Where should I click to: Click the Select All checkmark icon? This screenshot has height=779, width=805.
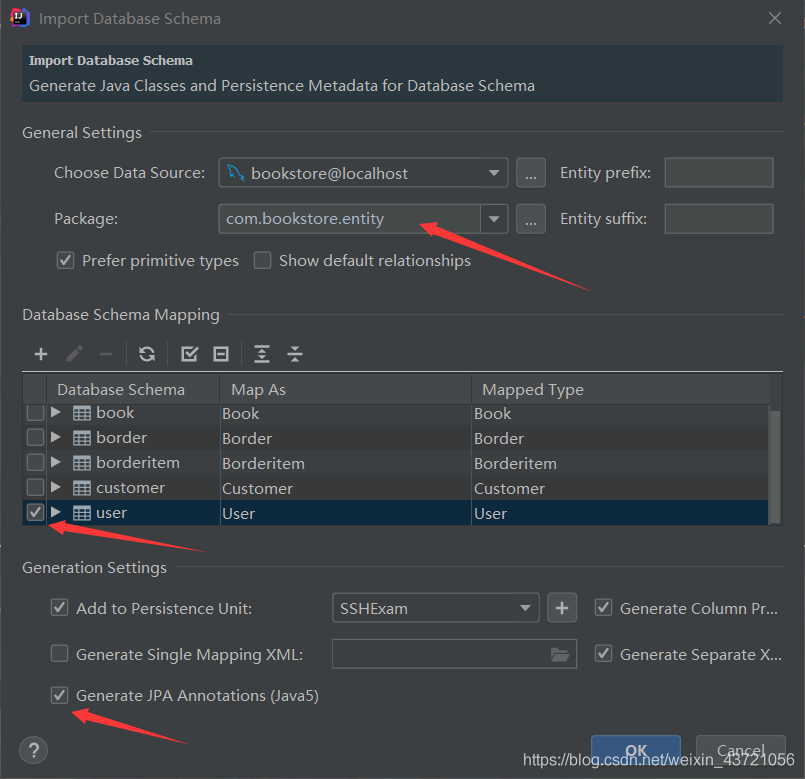tap(189, 354)
